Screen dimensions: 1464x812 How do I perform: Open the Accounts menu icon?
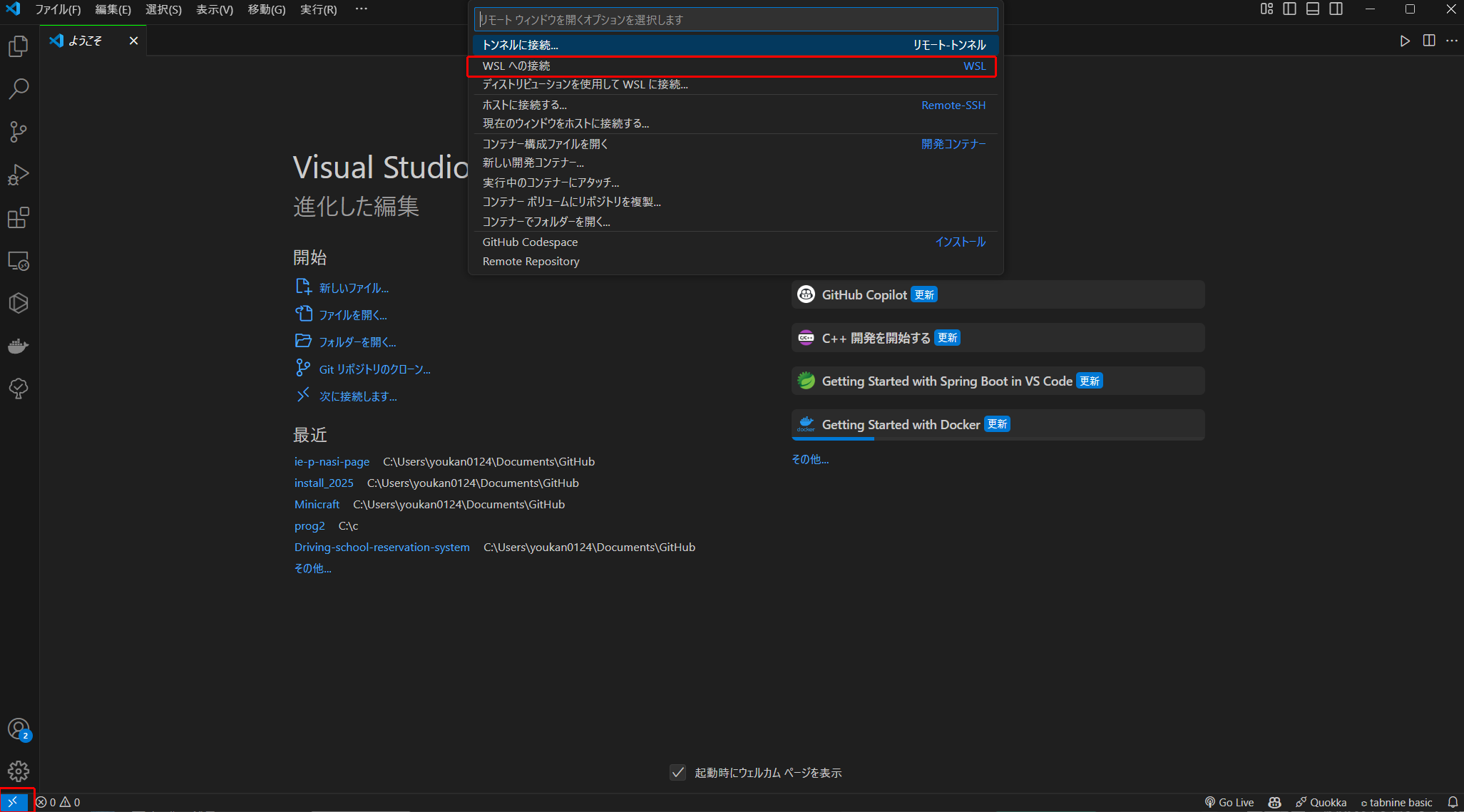coord(19,729)
